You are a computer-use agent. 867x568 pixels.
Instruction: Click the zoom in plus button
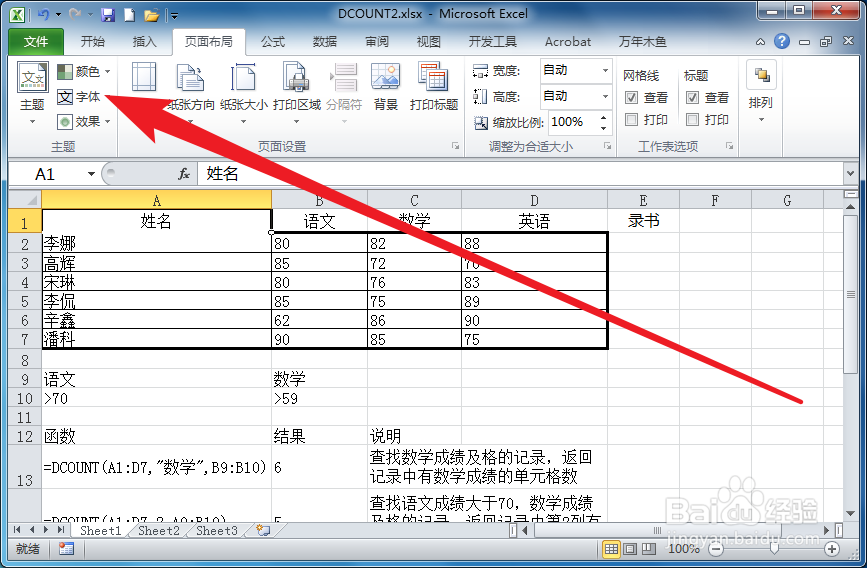(x=832, y=549)
